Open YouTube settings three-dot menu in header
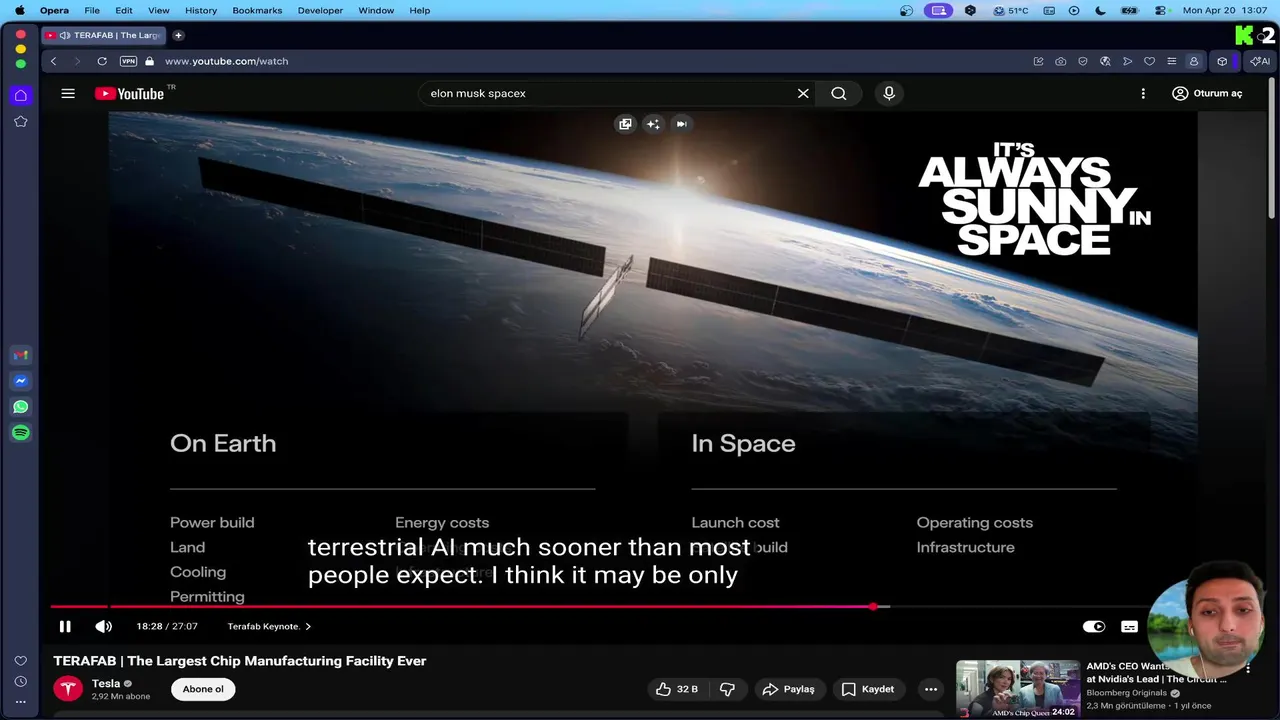 1143,93
